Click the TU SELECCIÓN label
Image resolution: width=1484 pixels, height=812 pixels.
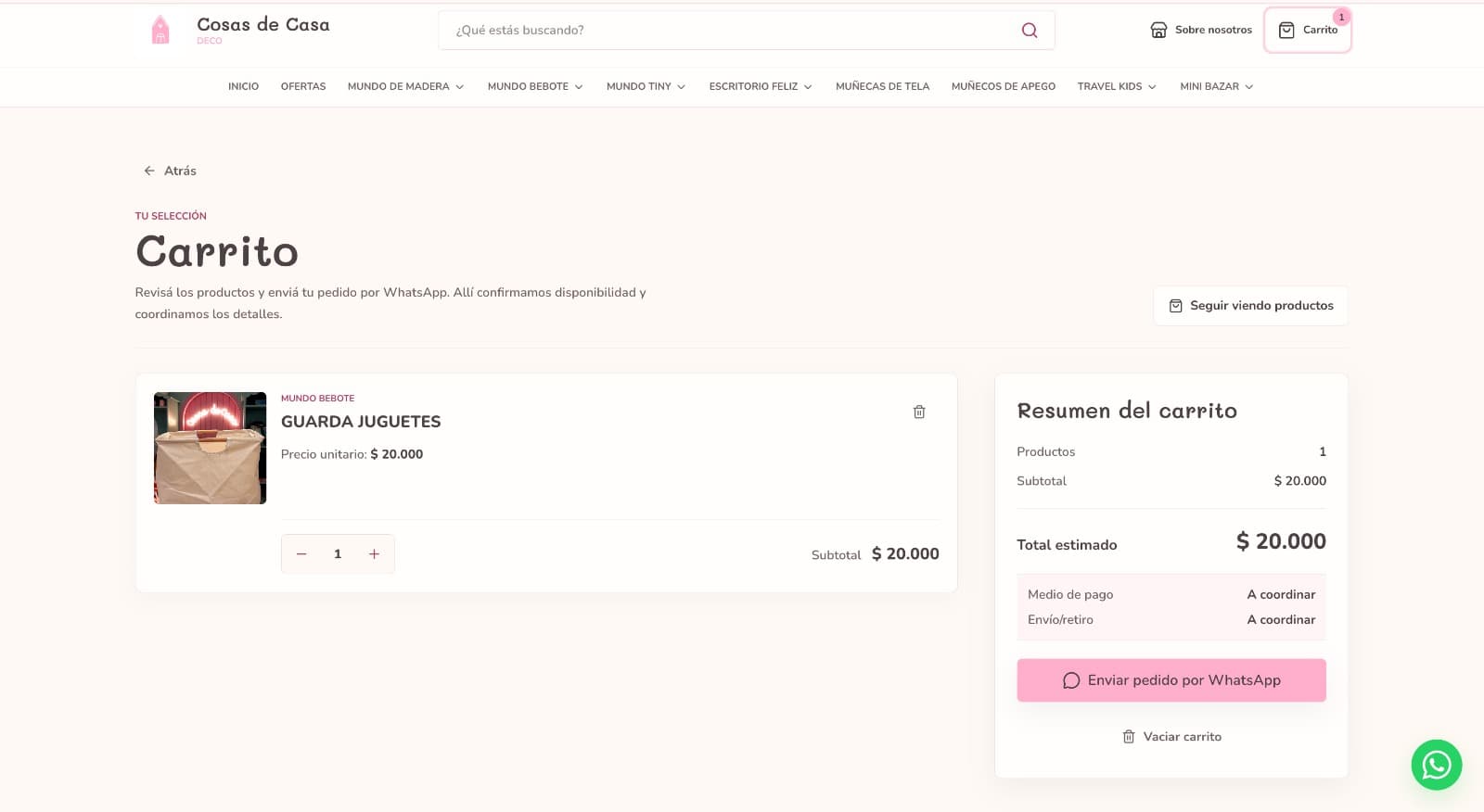click(x=171, y=216)
